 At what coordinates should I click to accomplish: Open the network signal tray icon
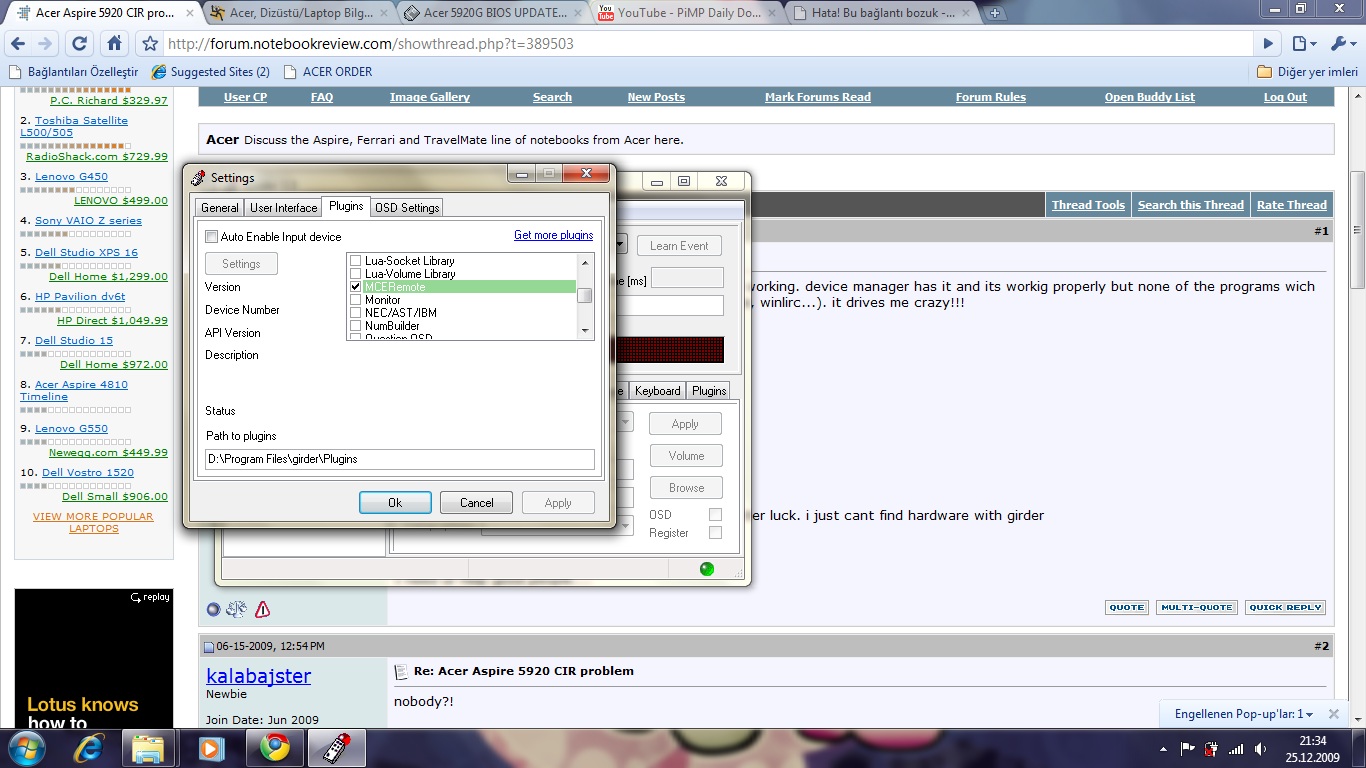pyautogui.click(x=1237, y=748)
